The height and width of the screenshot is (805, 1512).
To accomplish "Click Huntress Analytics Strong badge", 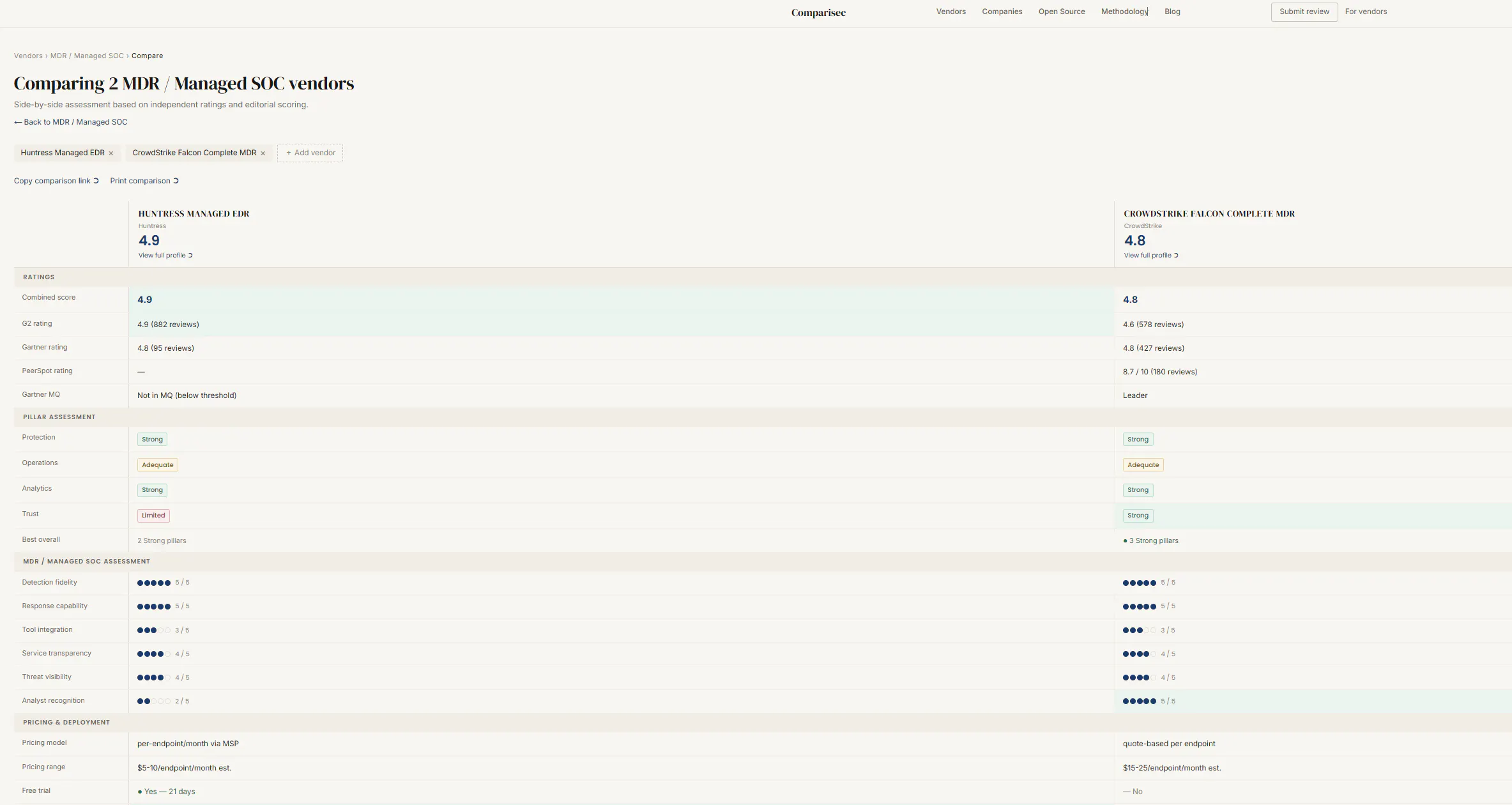I will [x=152, y=490].
